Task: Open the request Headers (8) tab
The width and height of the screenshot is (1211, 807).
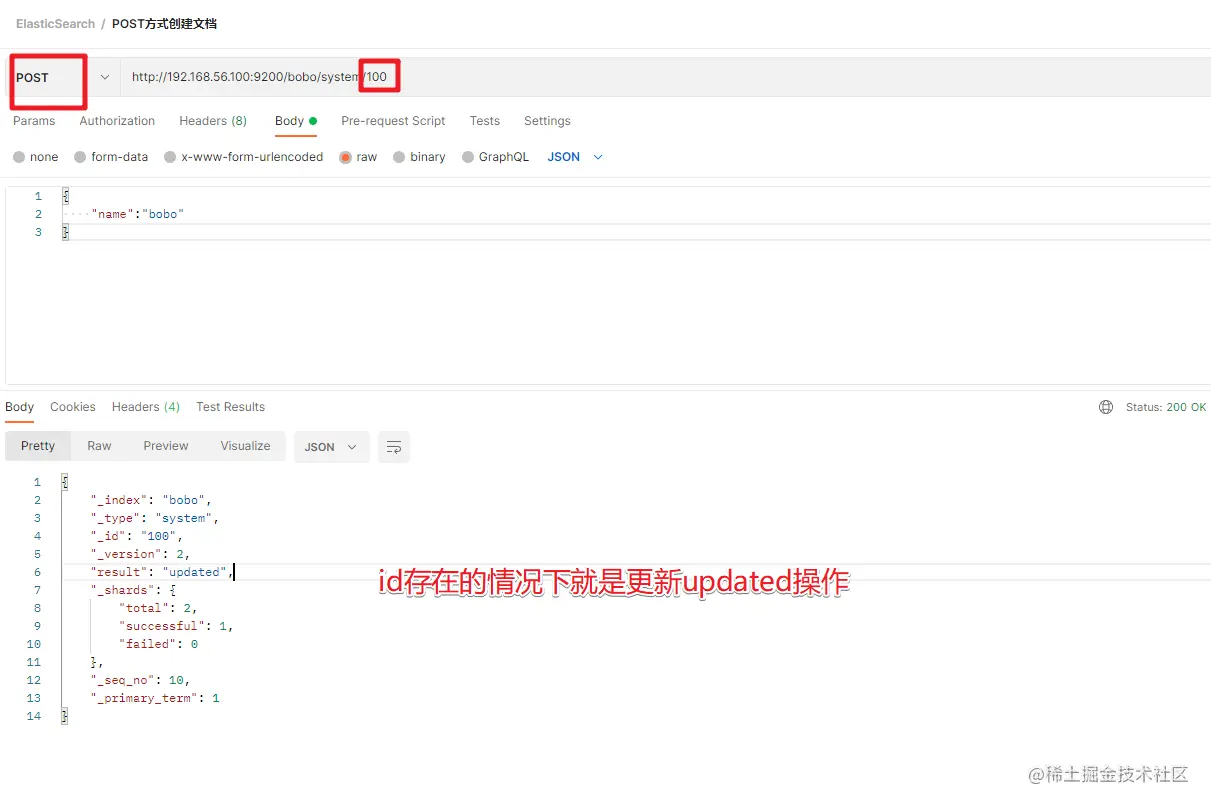Action: (x=213, y=121)
